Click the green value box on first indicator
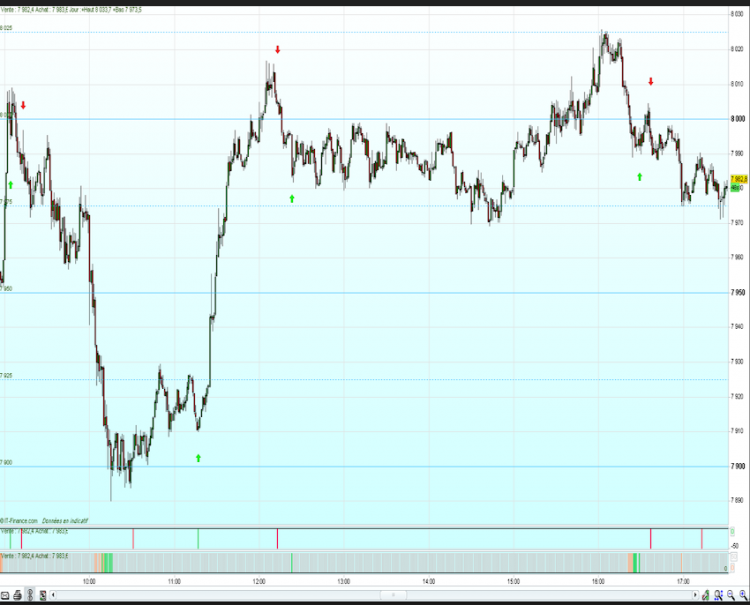The width and height of the screenshot is (750, 605). [732, 532]
